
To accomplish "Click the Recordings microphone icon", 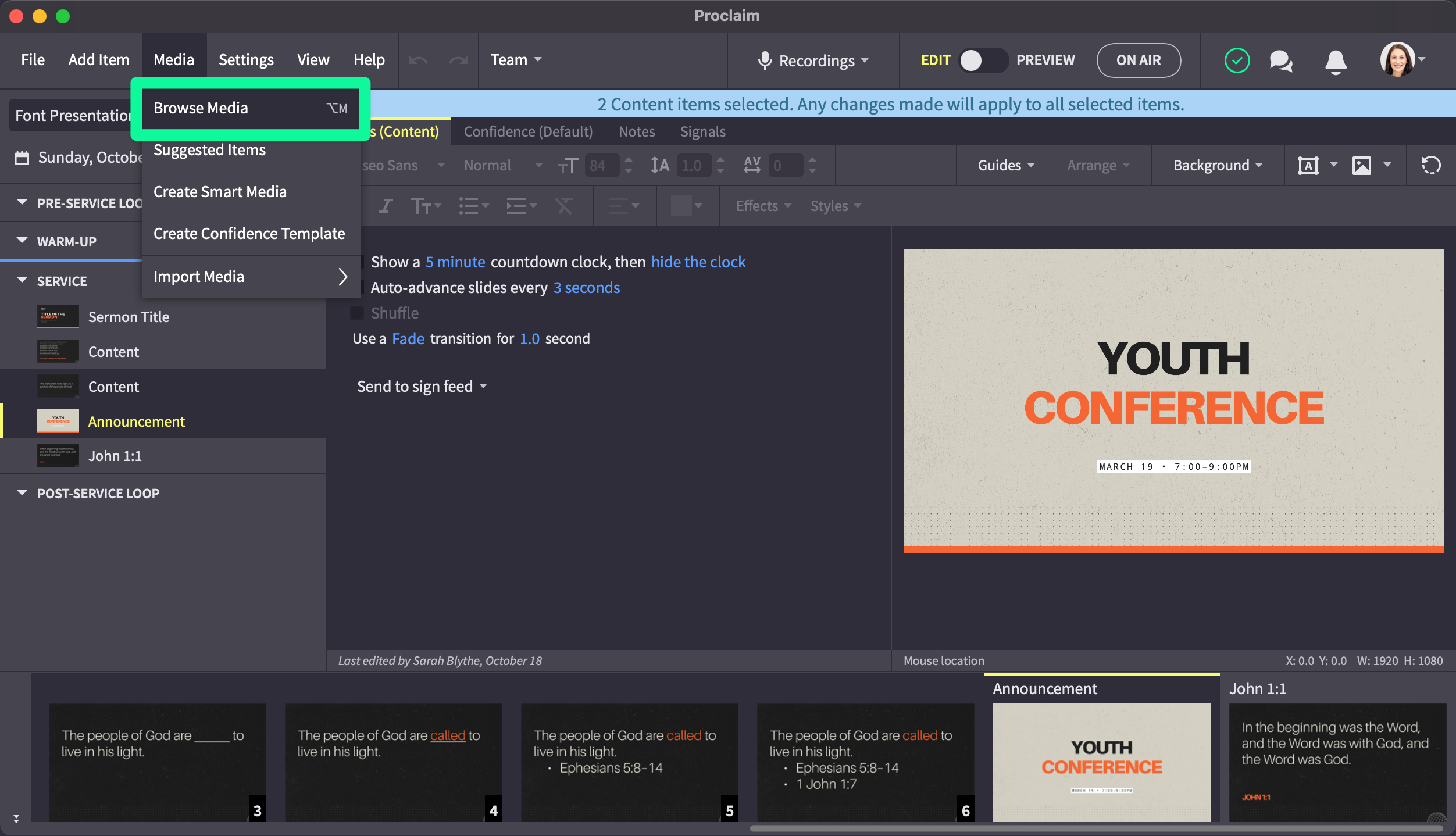I will point(765,60).
